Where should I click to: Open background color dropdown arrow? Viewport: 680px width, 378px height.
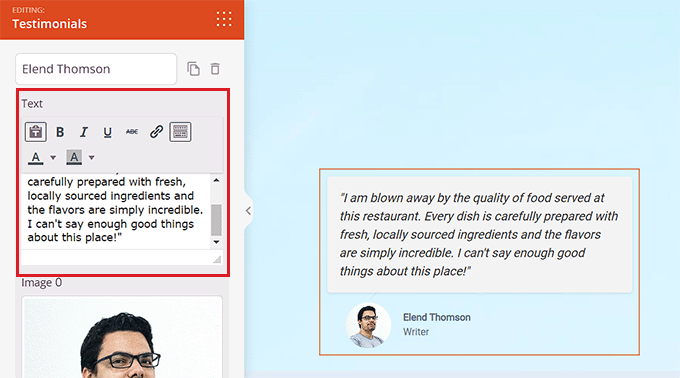click(x=92, y=157)
